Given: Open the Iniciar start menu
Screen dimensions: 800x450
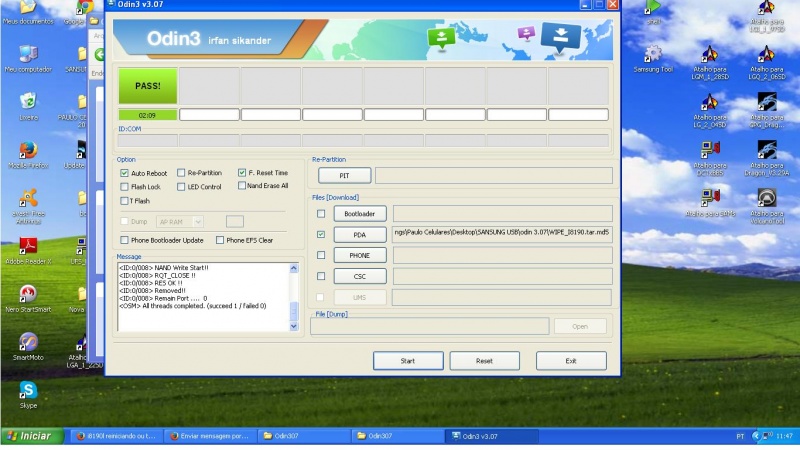Looking at the screenshot, I should [32, 436].
